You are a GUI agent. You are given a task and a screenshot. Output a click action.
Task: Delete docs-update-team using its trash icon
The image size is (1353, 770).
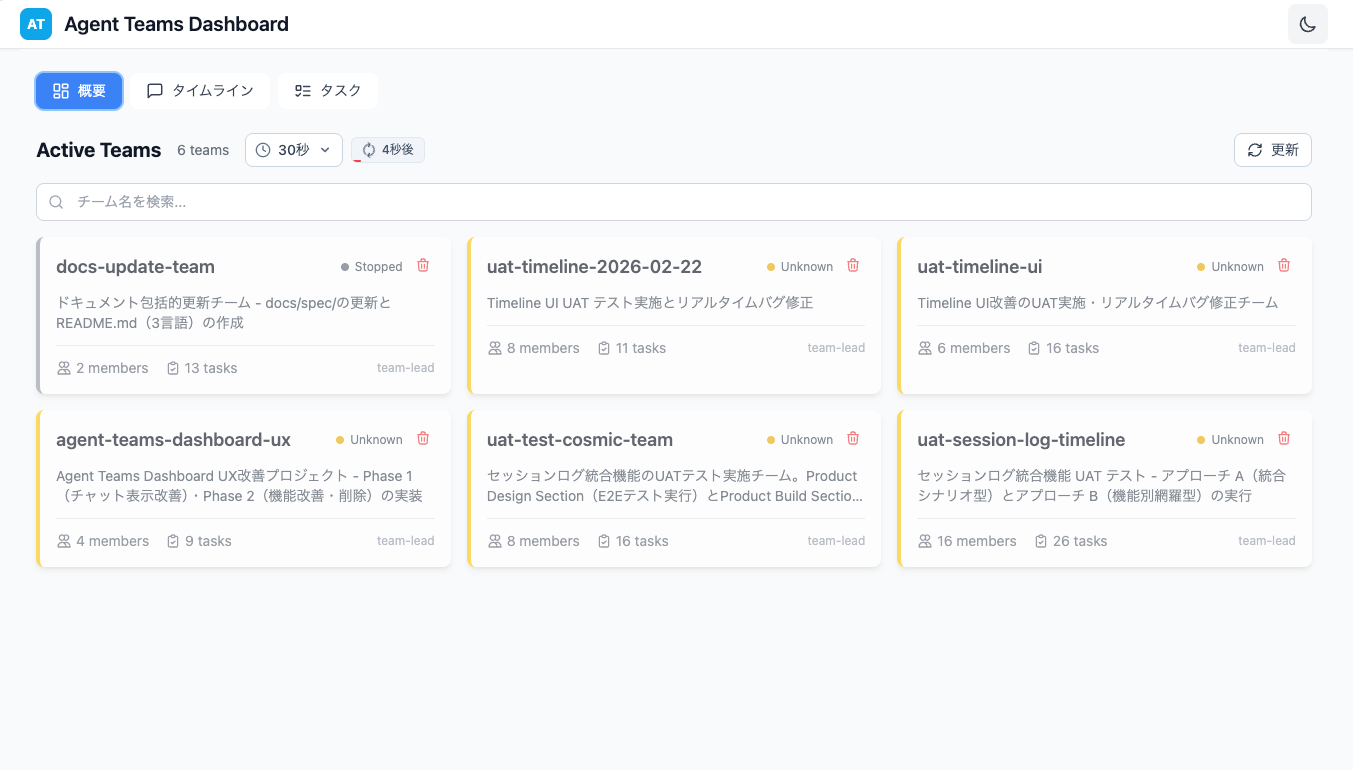(x=422, y=265)
